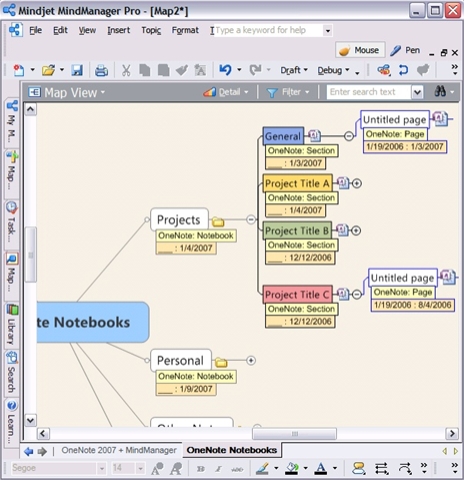Click the folder icon next to Projects

[x=218, y=222]
